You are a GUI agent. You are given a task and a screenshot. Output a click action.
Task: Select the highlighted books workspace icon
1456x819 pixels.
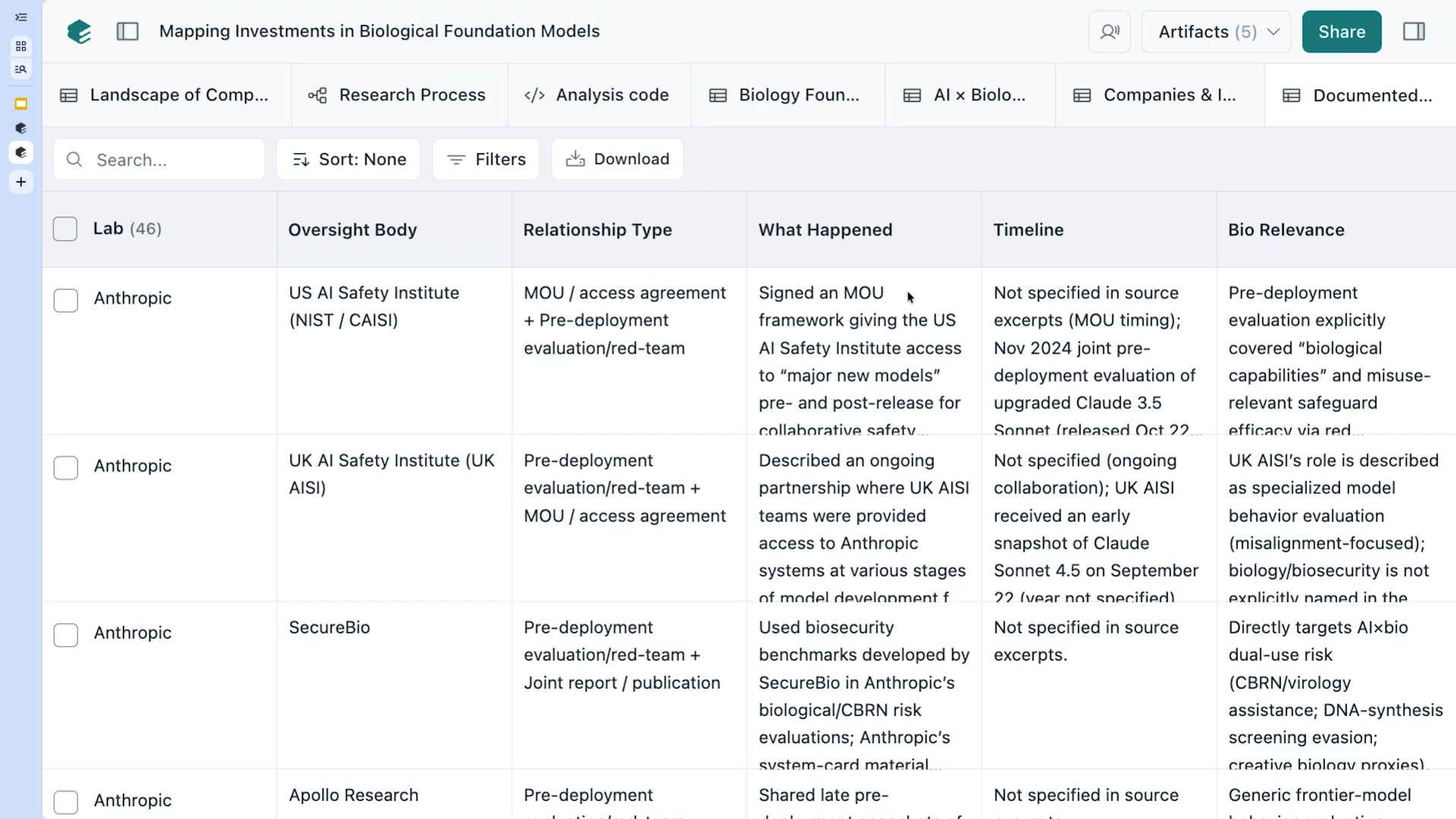tap(20, 152)
